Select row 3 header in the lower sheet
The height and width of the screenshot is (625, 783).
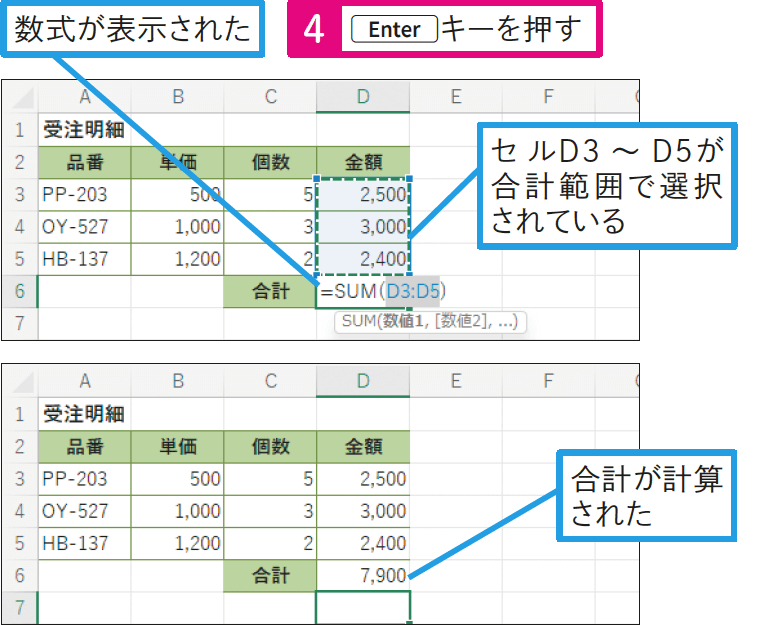pyautogui.click(x=20, y=479)
